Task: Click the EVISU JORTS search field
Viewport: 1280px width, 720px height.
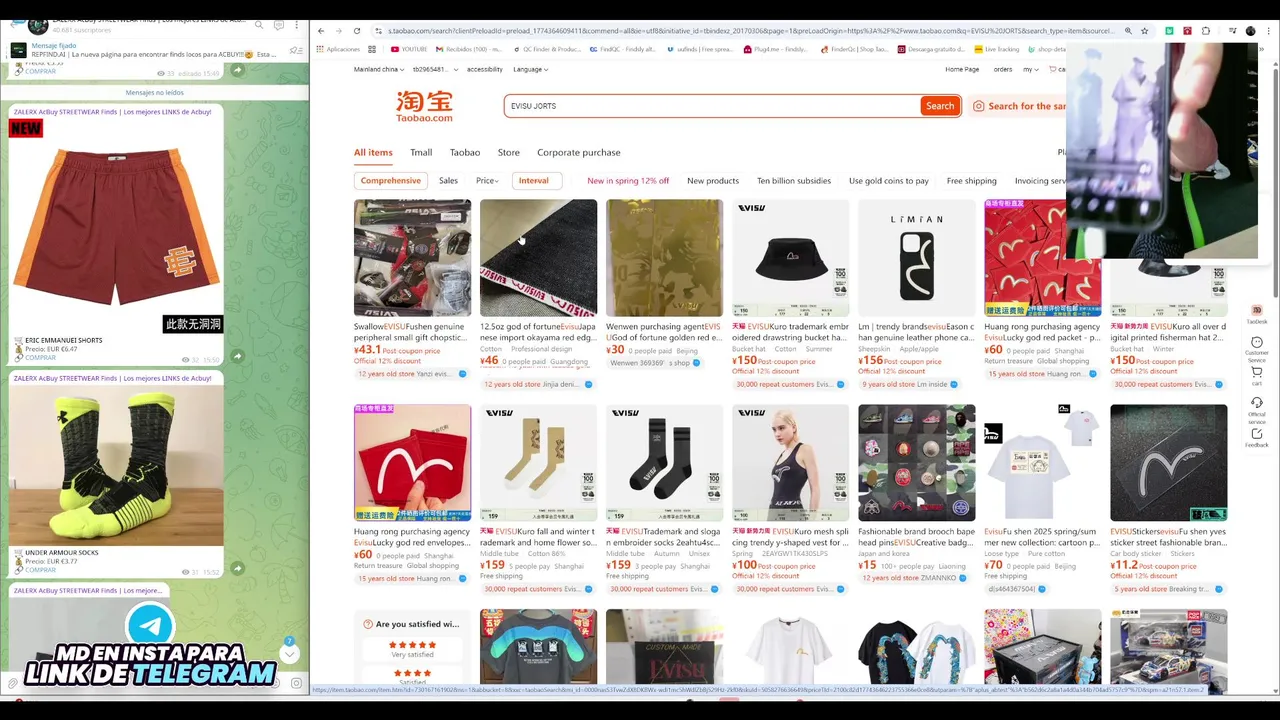Action: [712, 106]
